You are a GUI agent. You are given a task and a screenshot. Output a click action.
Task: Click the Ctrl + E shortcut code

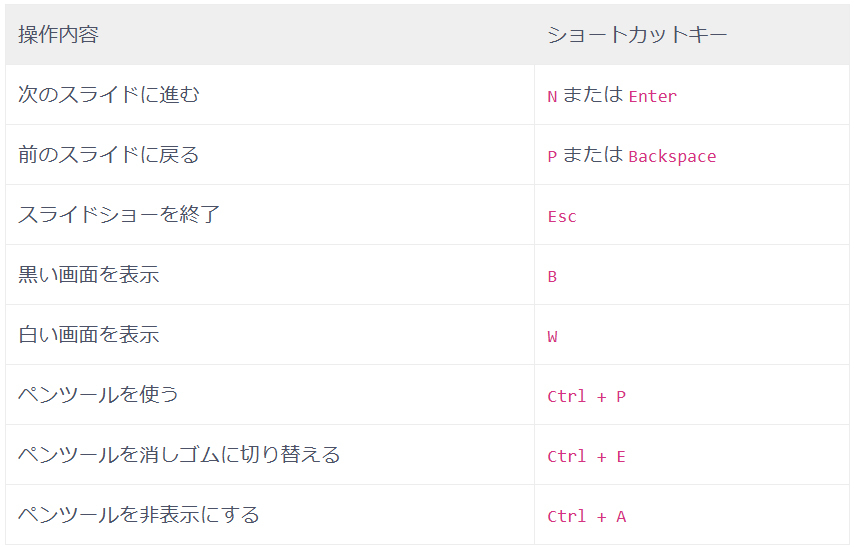coord(586,456)
